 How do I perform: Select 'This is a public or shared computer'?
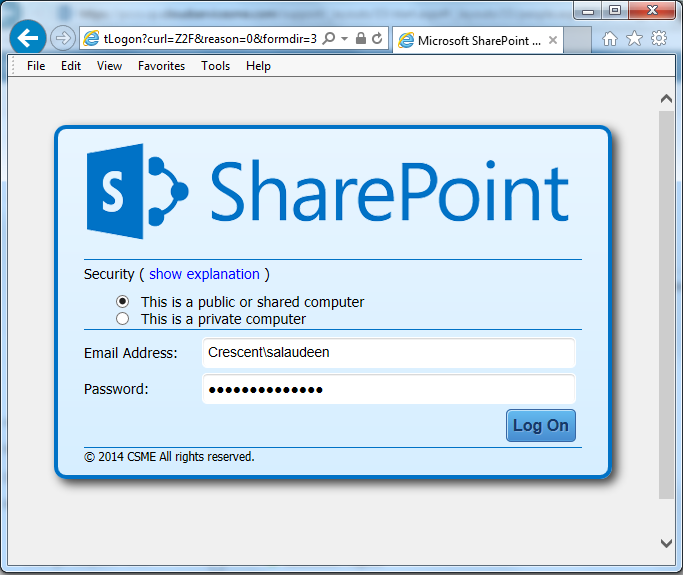(x=122, y=301)
